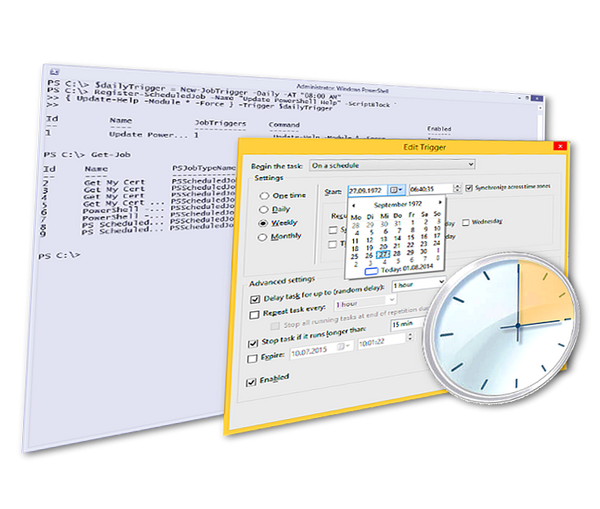Viewport: 600px width, 509px height.
Task: Toggle the Enabled checkbox
Action: point(251,382)
